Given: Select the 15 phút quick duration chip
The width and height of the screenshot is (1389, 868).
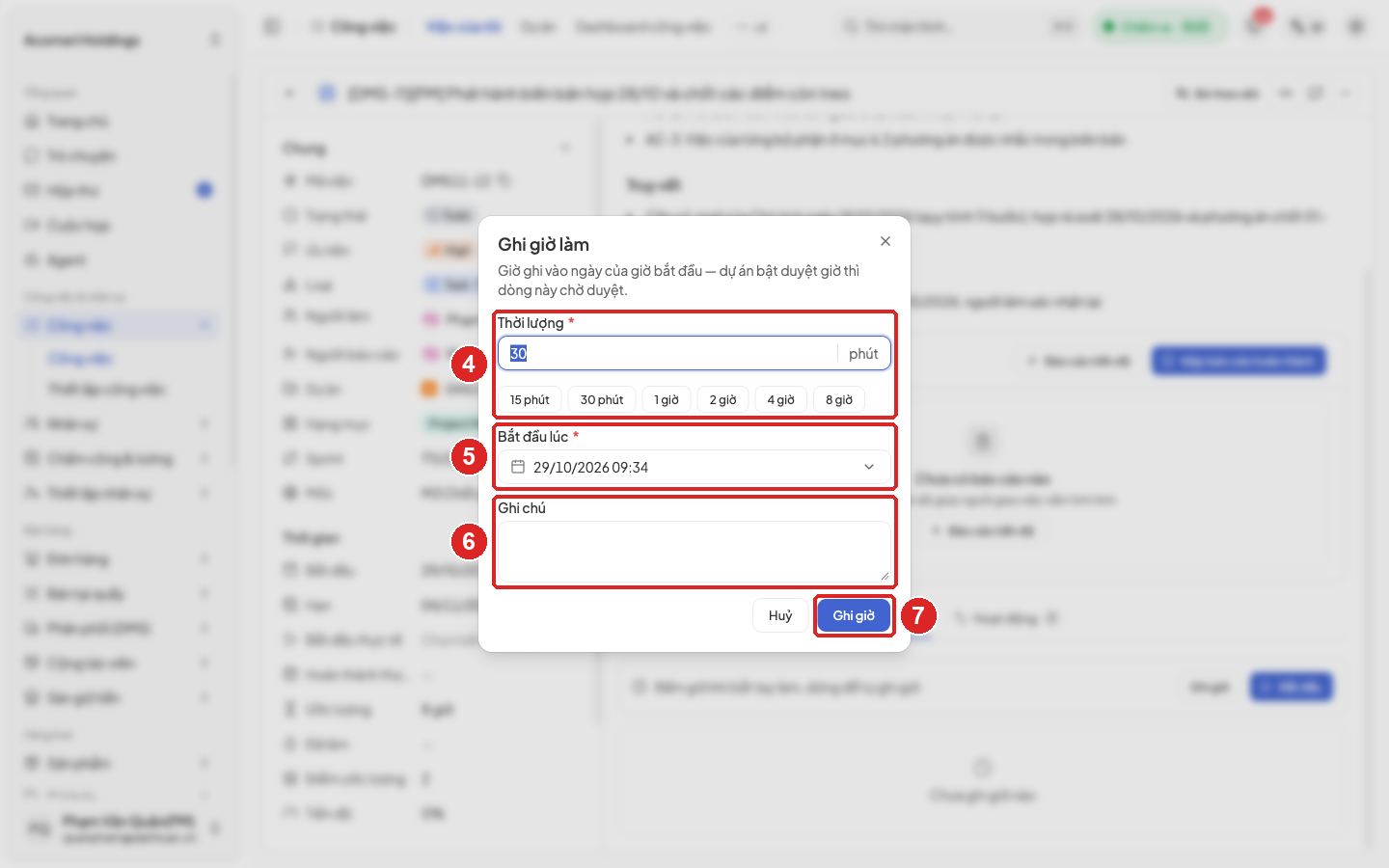Looking at the screenshot, I should coord(530,399).
